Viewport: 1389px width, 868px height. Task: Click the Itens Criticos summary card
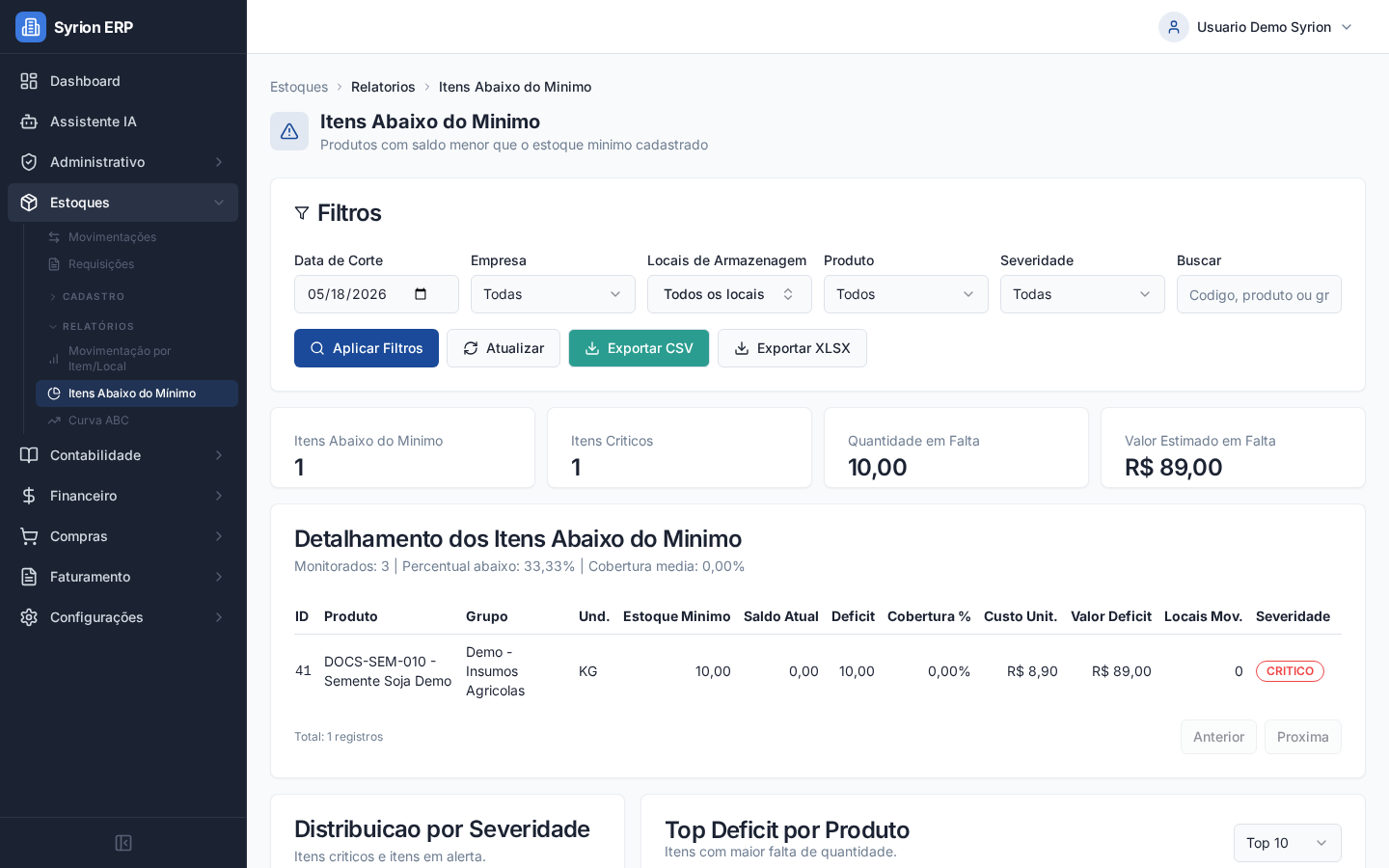[x=679, y=448]
